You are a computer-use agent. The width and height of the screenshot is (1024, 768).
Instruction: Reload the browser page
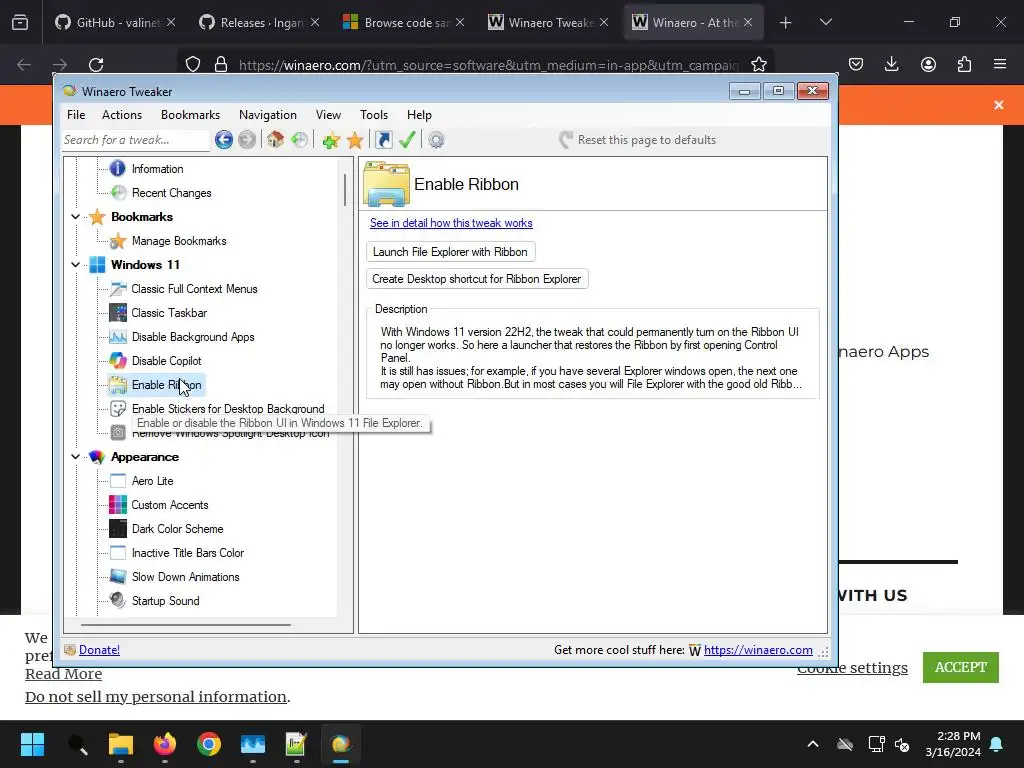[96, 65]
